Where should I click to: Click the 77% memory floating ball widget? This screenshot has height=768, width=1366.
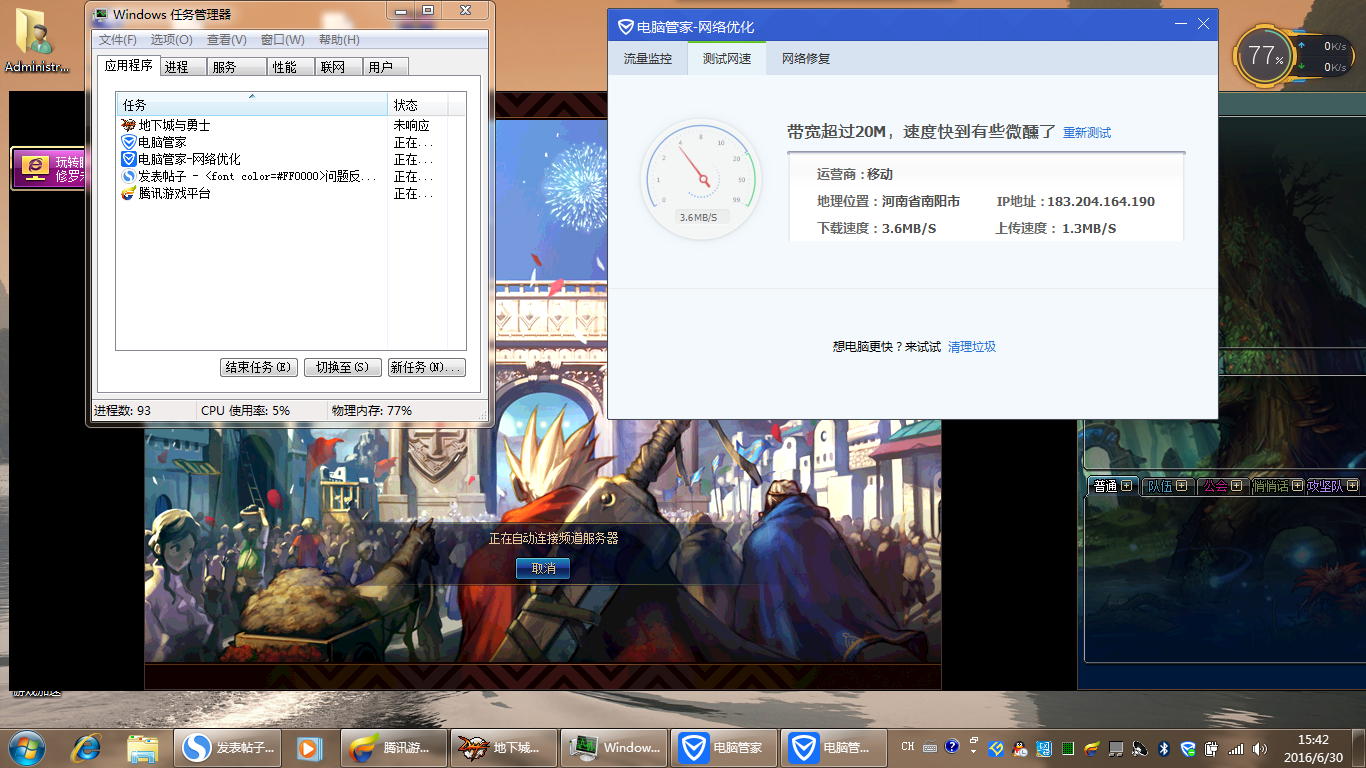pos(1265,55)
